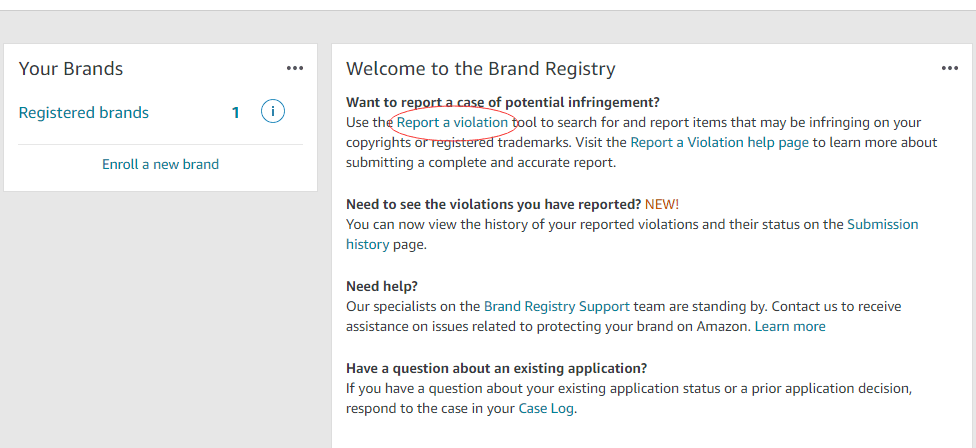Open your Case Log

point(547,408)
